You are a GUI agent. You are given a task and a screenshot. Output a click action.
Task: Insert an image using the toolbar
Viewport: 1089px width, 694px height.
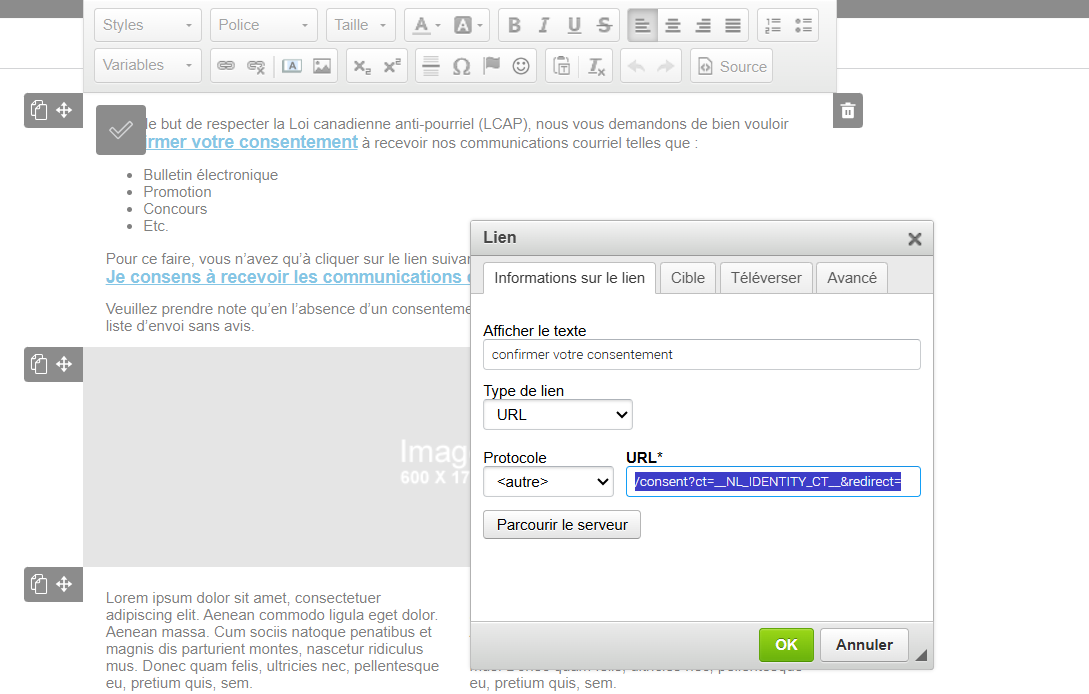321,66
